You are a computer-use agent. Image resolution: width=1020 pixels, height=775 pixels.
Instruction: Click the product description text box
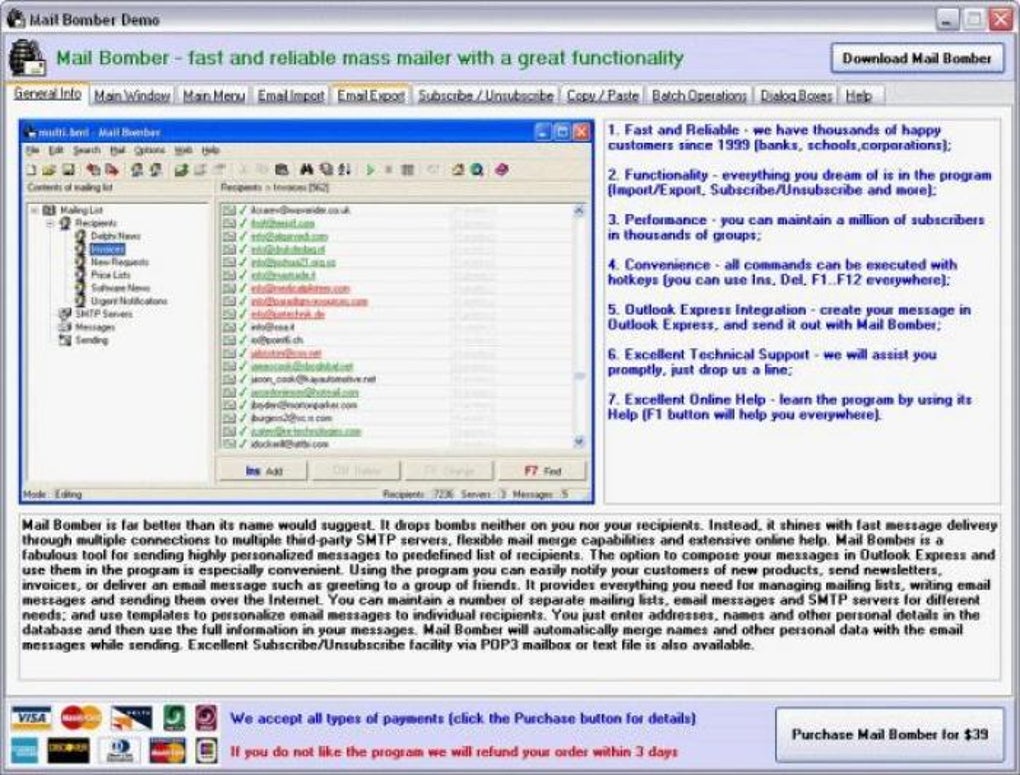[509, 597]
